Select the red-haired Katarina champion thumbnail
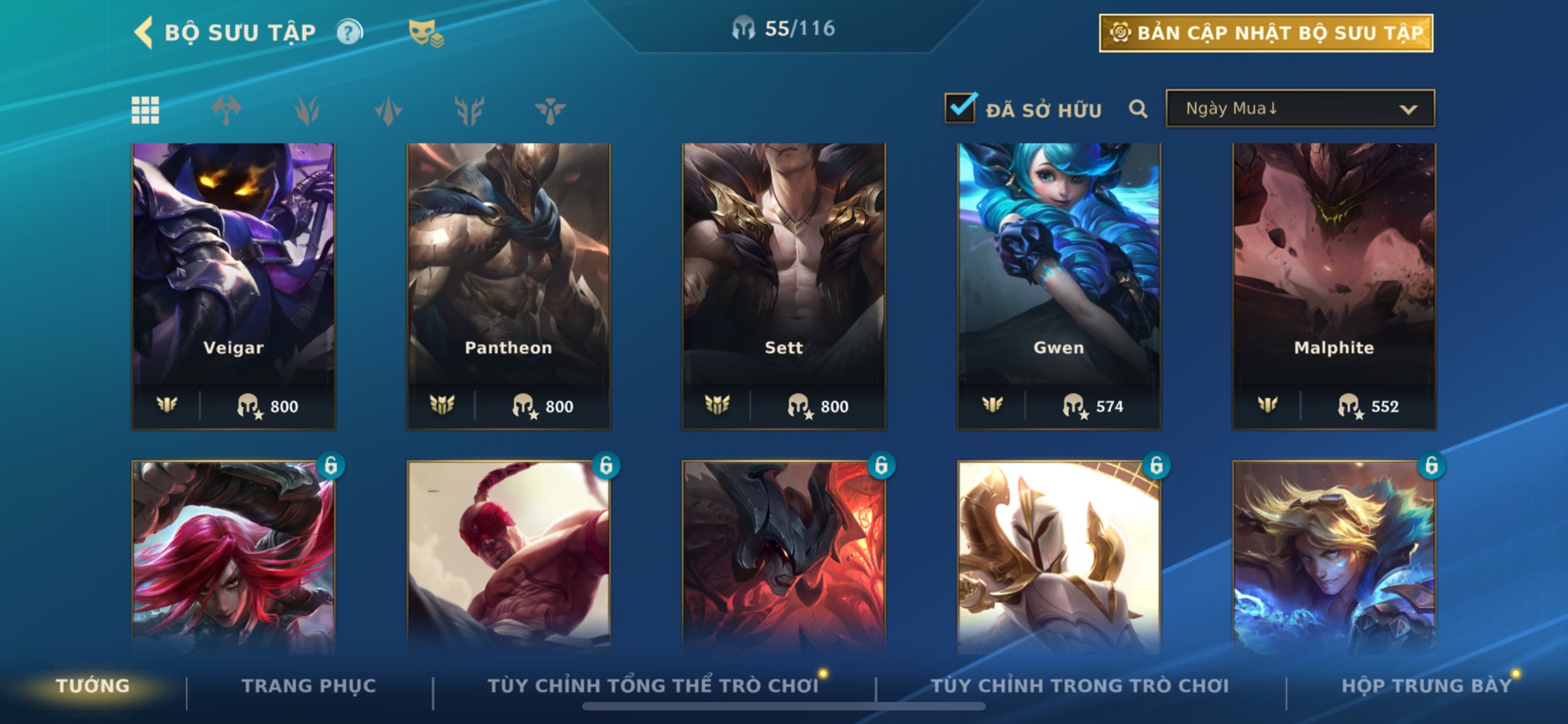This screenshot has height=724, width=1568. [x=234, y=556]
